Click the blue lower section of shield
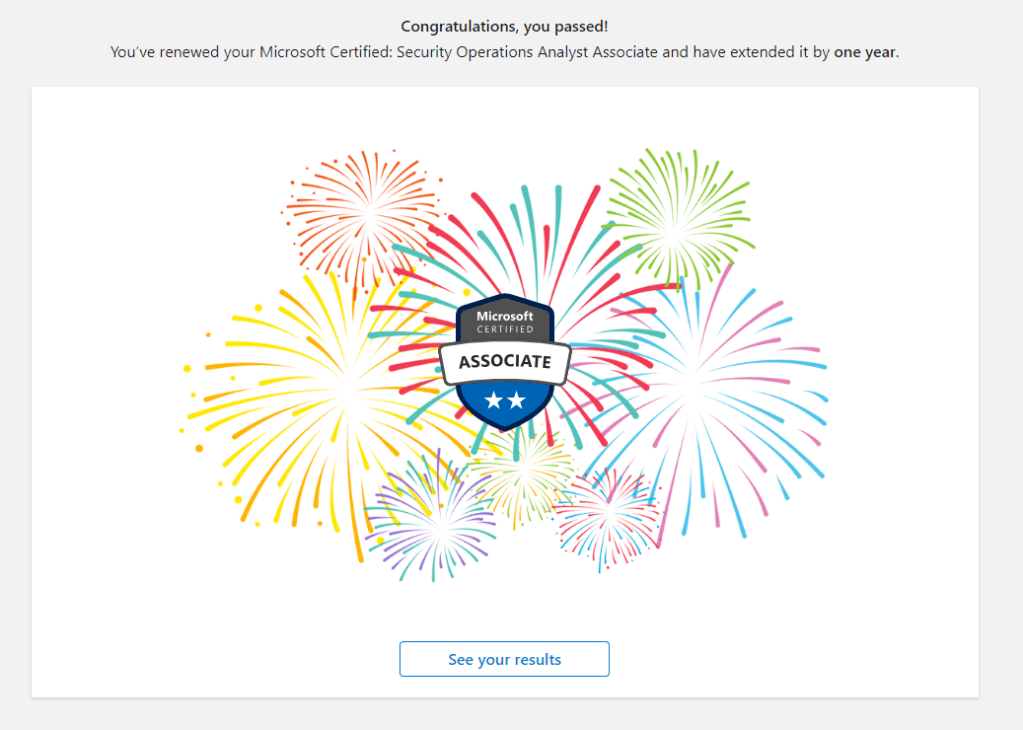The image size is (1023, 730). [505, 410]
